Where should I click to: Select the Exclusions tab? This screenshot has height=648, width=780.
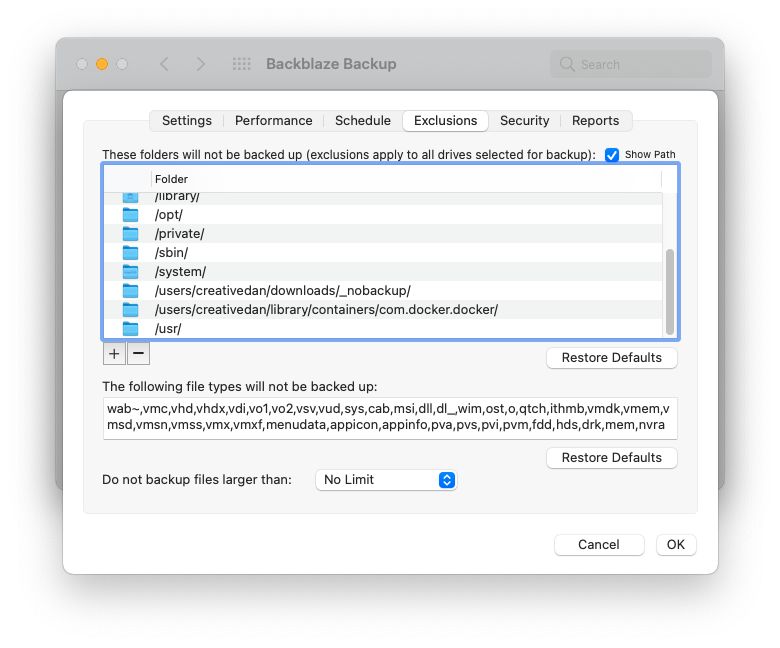tap(445, 121)
